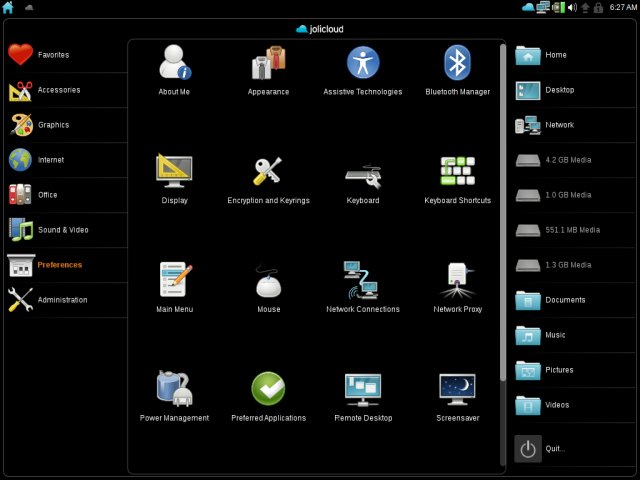Launch Assistive Technologies preferences
The image size is (640, 480).
click(363, 64)
